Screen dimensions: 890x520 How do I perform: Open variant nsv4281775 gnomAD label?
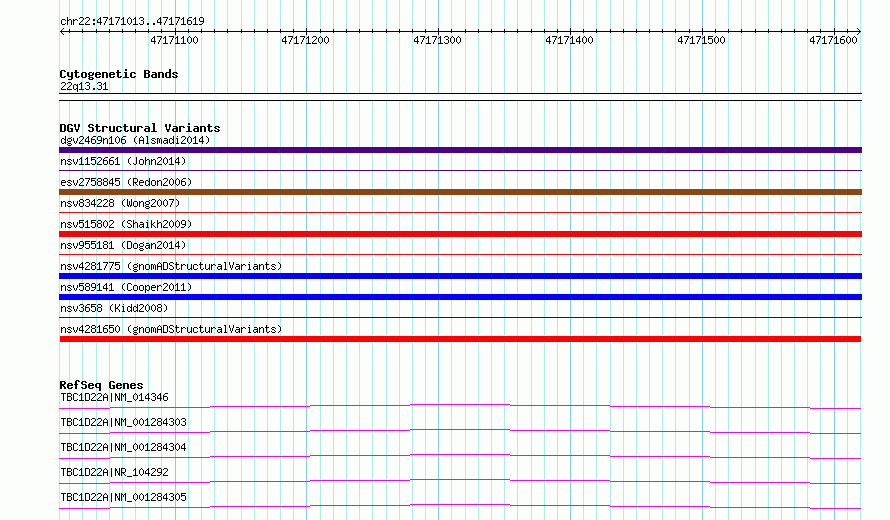coord(171,266)
